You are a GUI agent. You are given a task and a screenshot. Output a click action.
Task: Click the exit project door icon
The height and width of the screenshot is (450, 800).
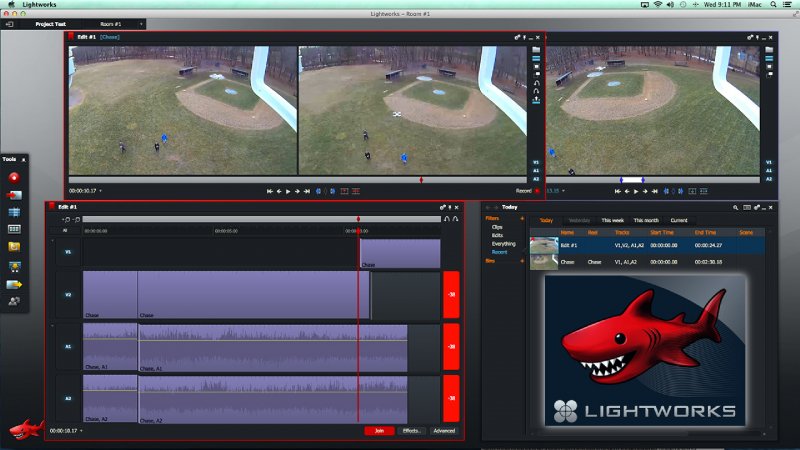[9, 23]
